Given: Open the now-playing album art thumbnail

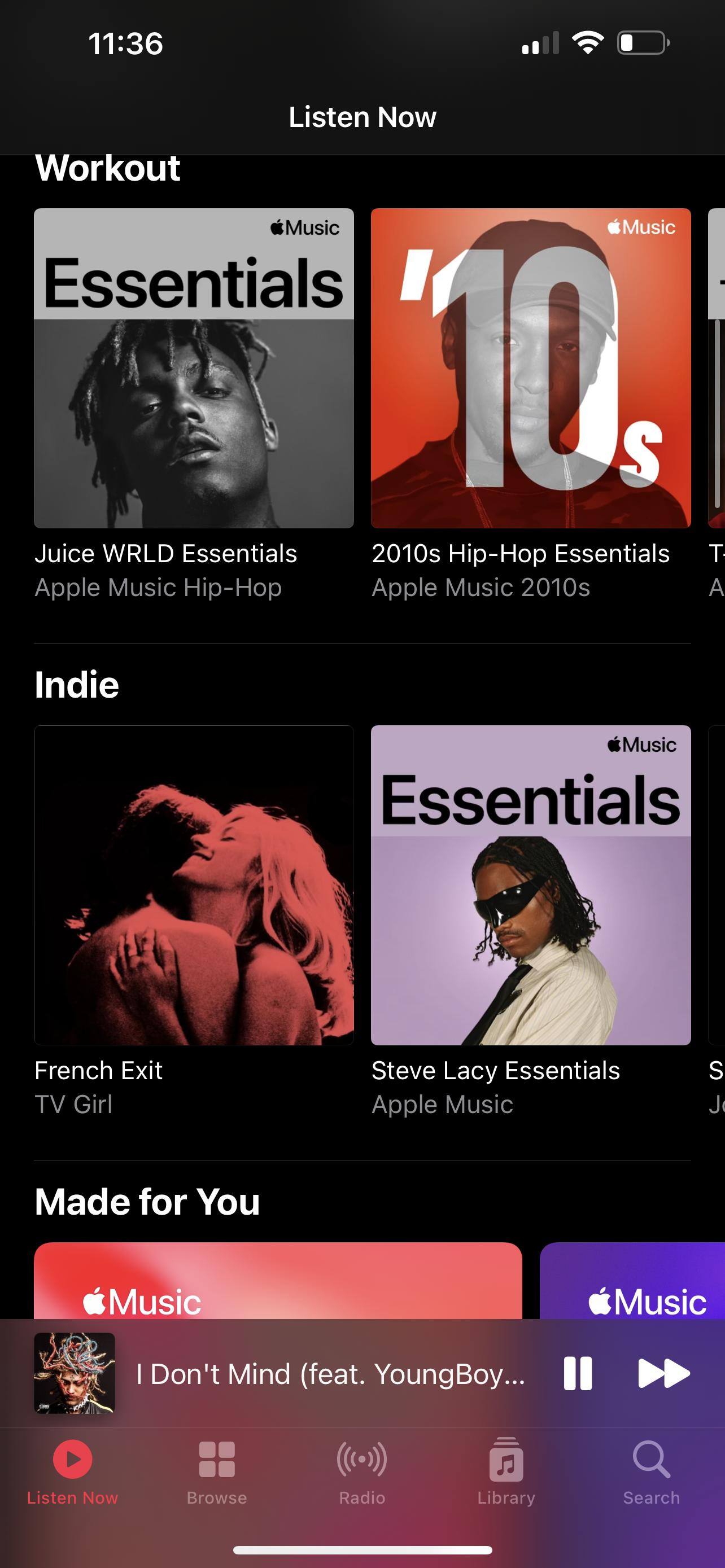Looking at the screenshot, I should (75, 1373).
